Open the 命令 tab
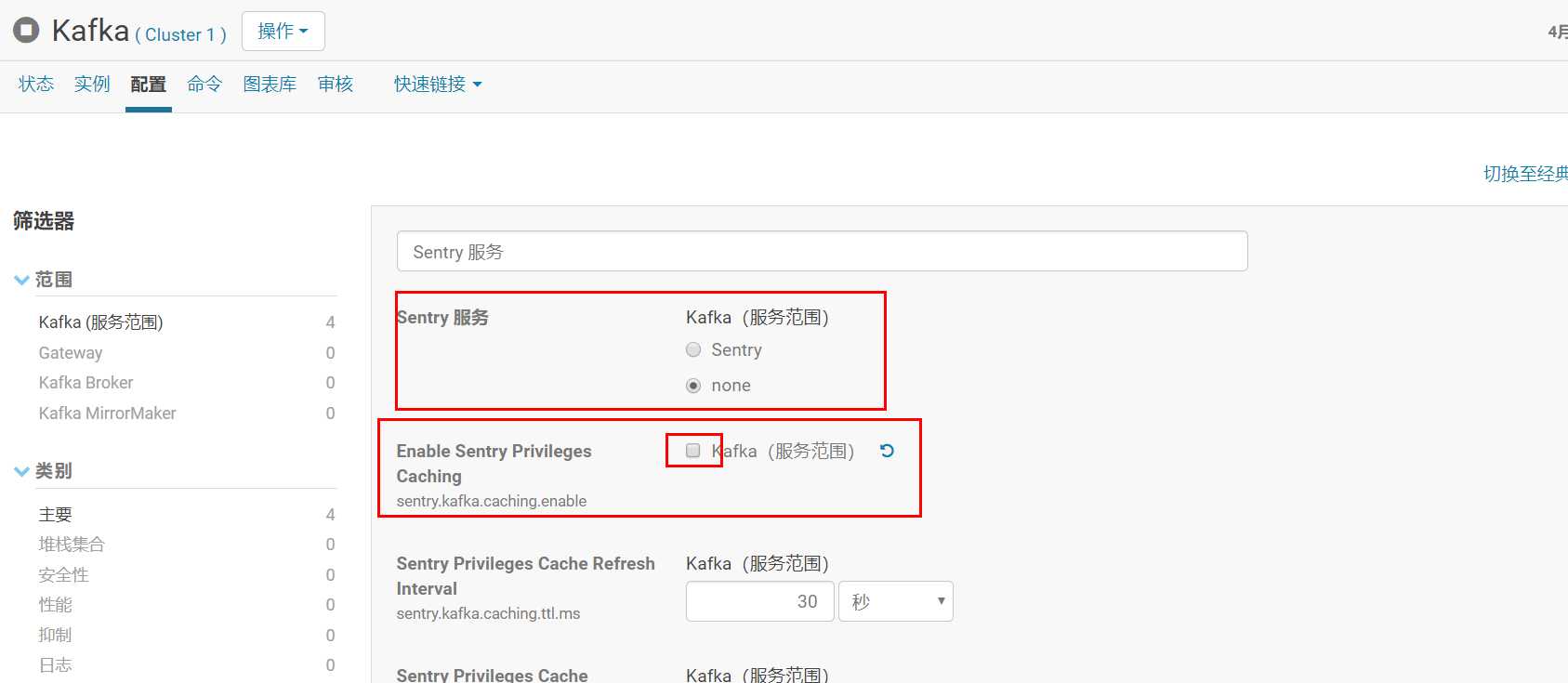 click(204, 85)
